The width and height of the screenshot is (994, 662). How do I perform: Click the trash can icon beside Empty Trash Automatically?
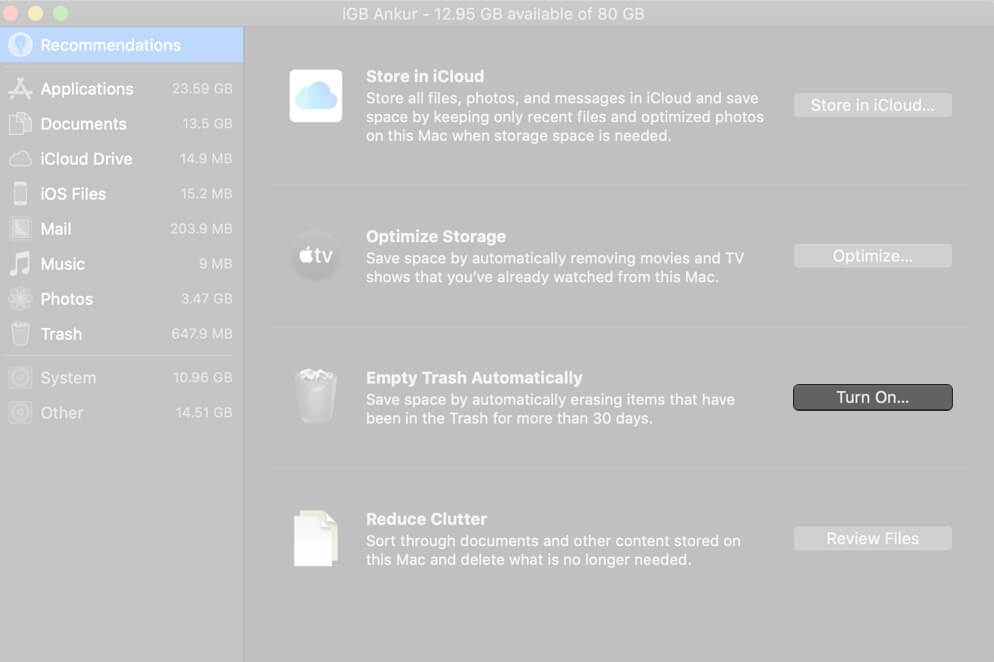[x=316, y=396]
